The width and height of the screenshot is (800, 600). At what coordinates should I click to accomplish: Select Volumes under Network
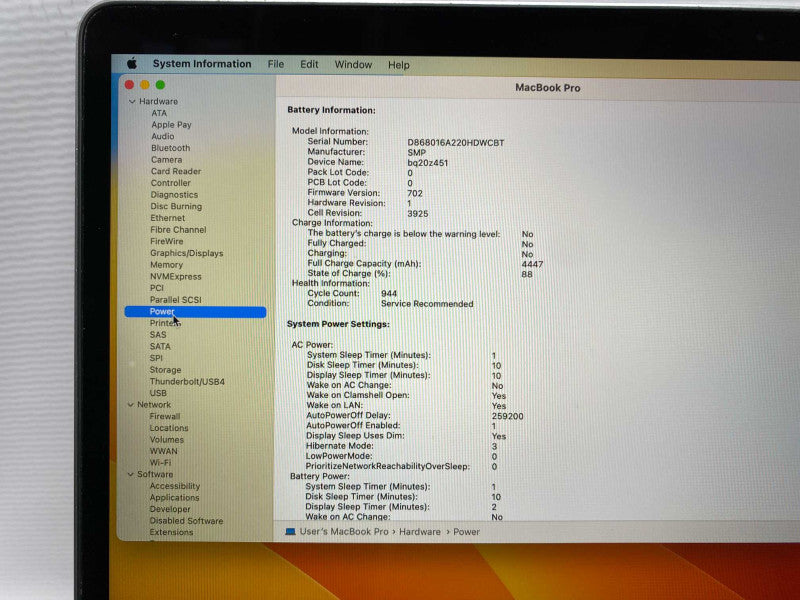pyautogui.click(x=166, y=440)
